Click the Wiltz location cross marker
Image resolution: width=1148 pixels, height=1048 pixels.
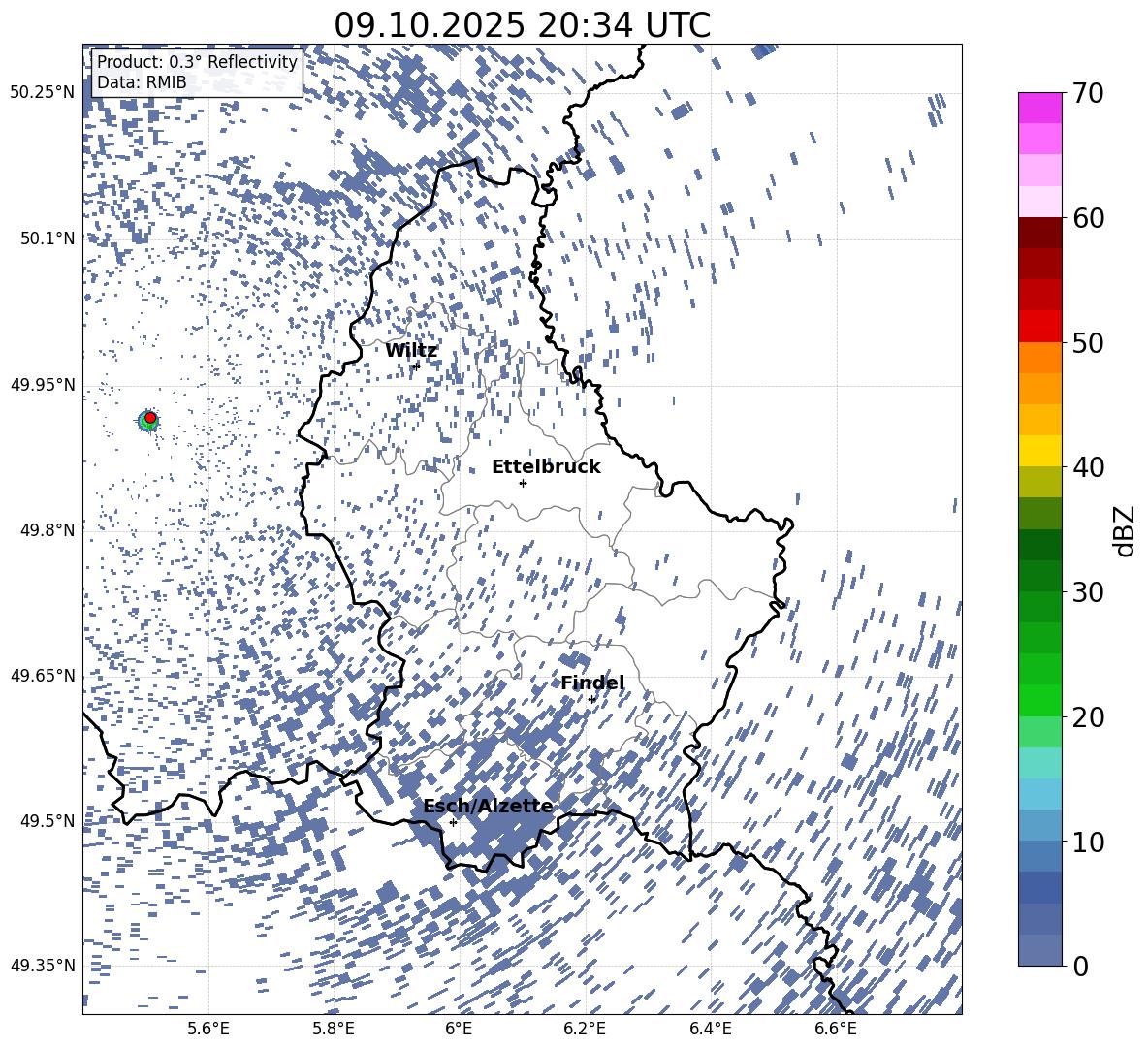[417, 365]
